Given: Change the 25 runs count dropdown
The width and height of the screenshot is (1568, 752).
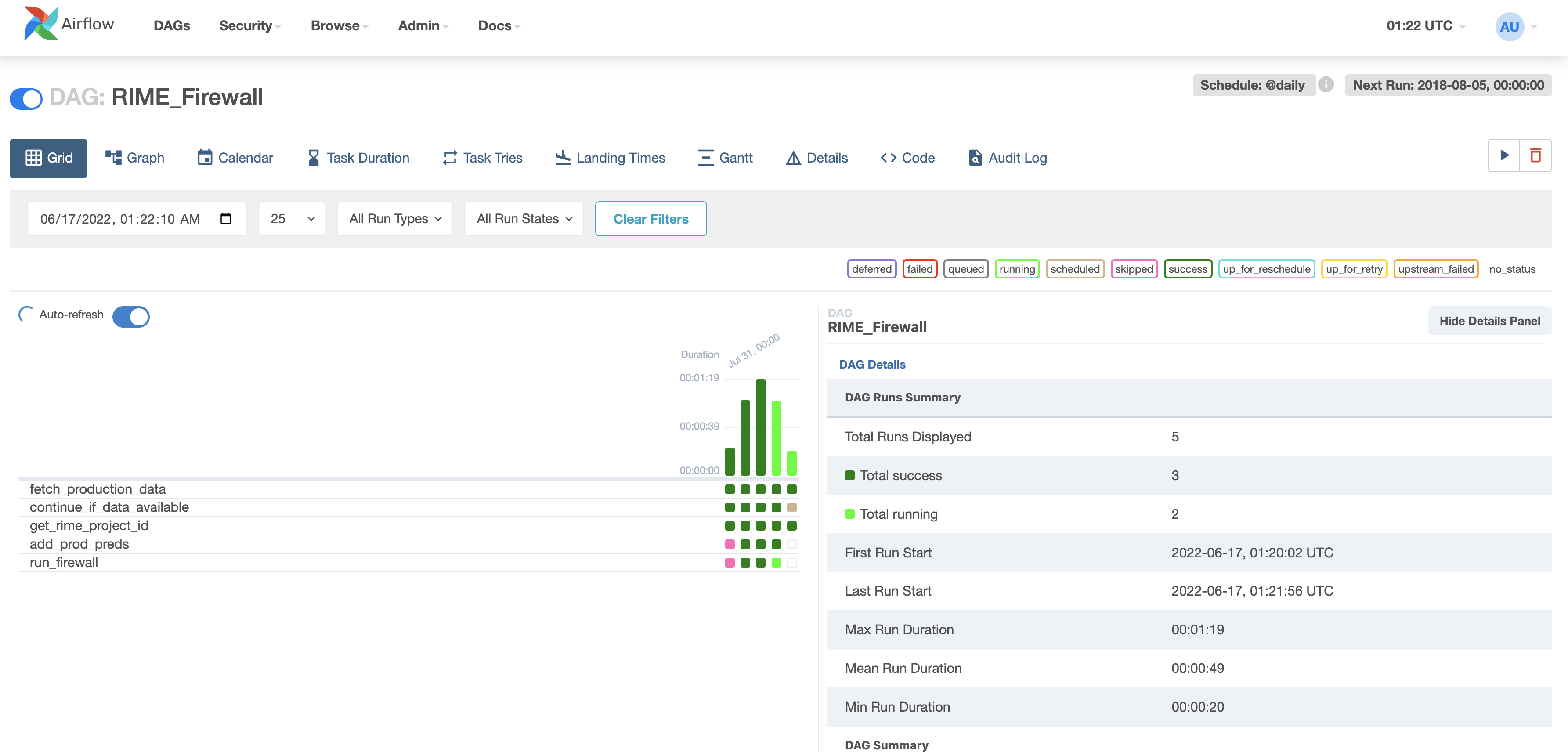Looking at the screenshot, I should tap(292, 219).
